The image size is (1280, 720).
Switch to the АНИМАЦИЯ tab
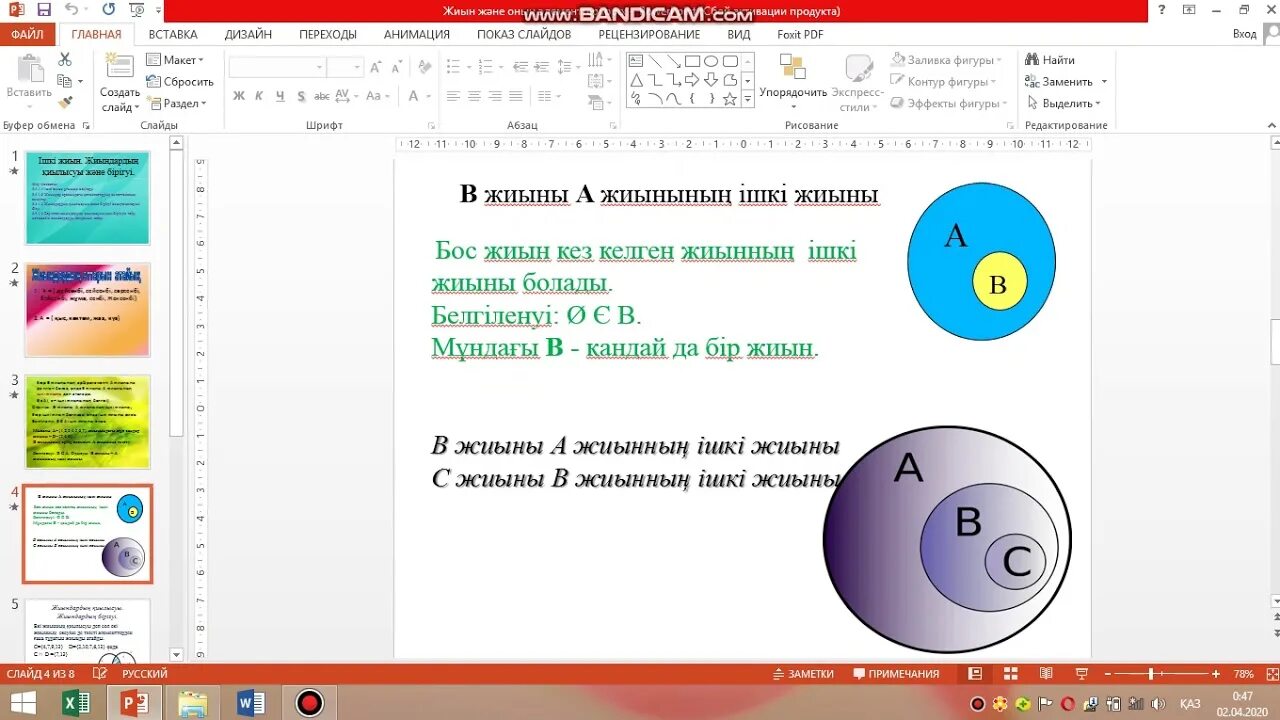(417, 34)
